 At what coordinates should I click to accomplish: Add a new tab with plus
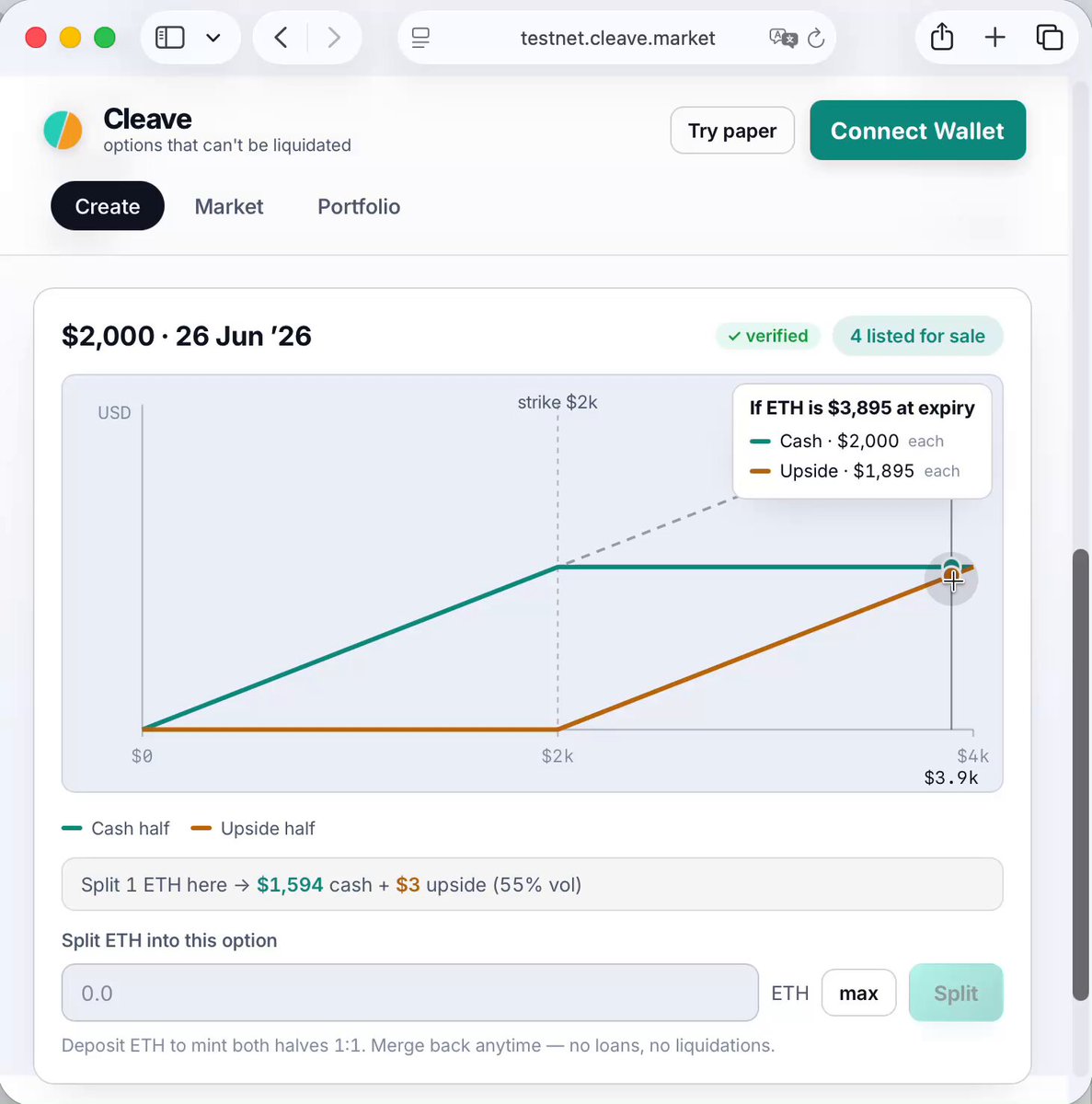tap(994, 38)
